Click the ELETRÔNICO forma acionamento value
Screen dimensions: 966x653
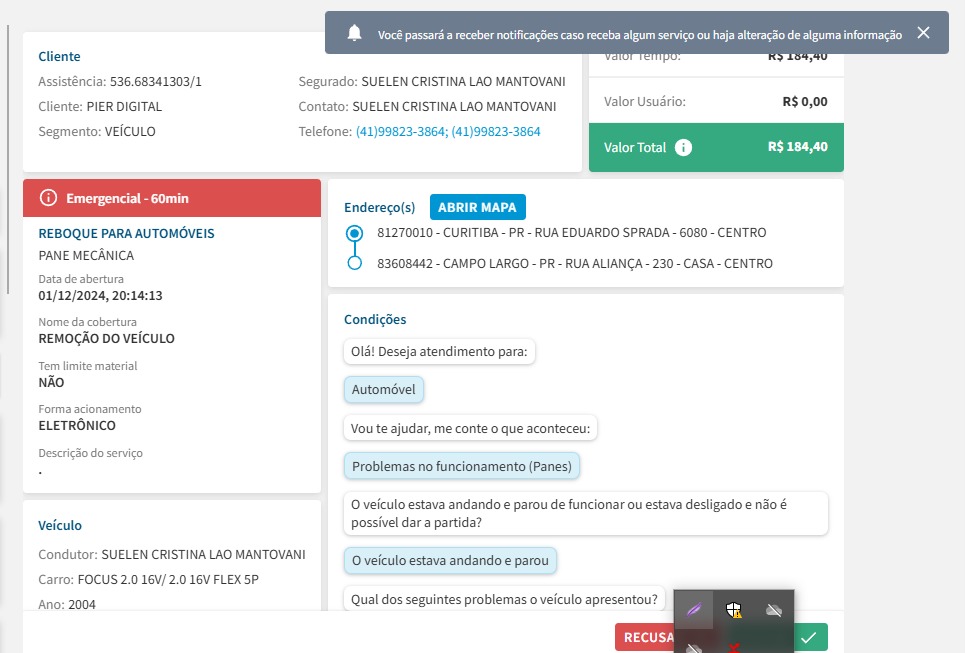tap(77, 425)
